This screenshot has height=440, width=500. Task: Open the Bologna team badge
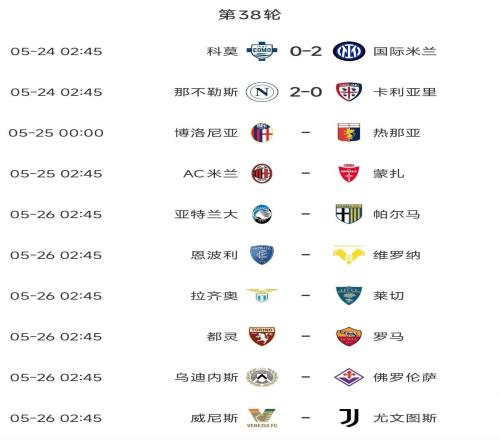[262, 133]
